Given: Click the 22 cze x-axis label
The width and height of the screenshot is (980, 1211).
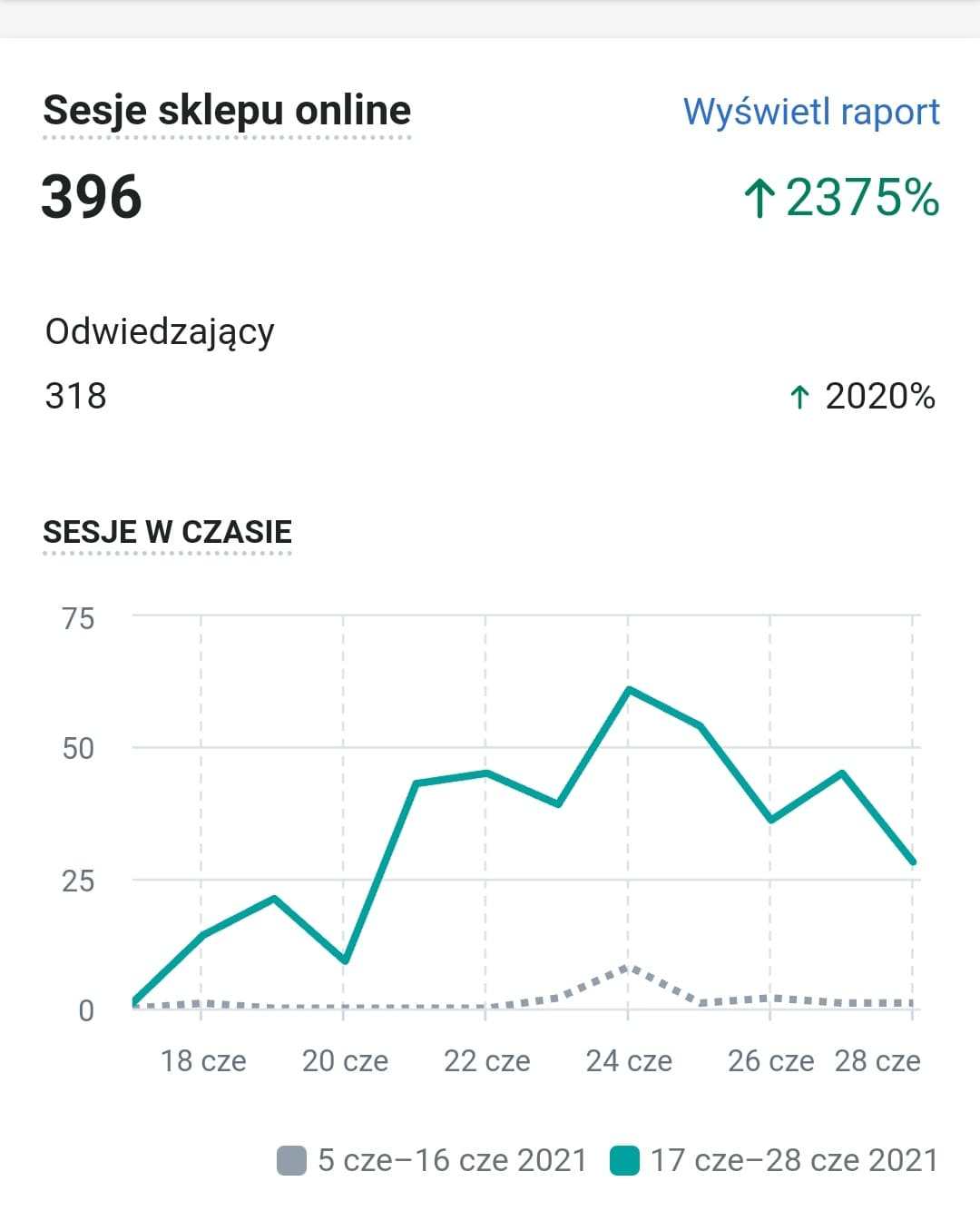Looking at the screenshot, I should tap(486, 1060).
